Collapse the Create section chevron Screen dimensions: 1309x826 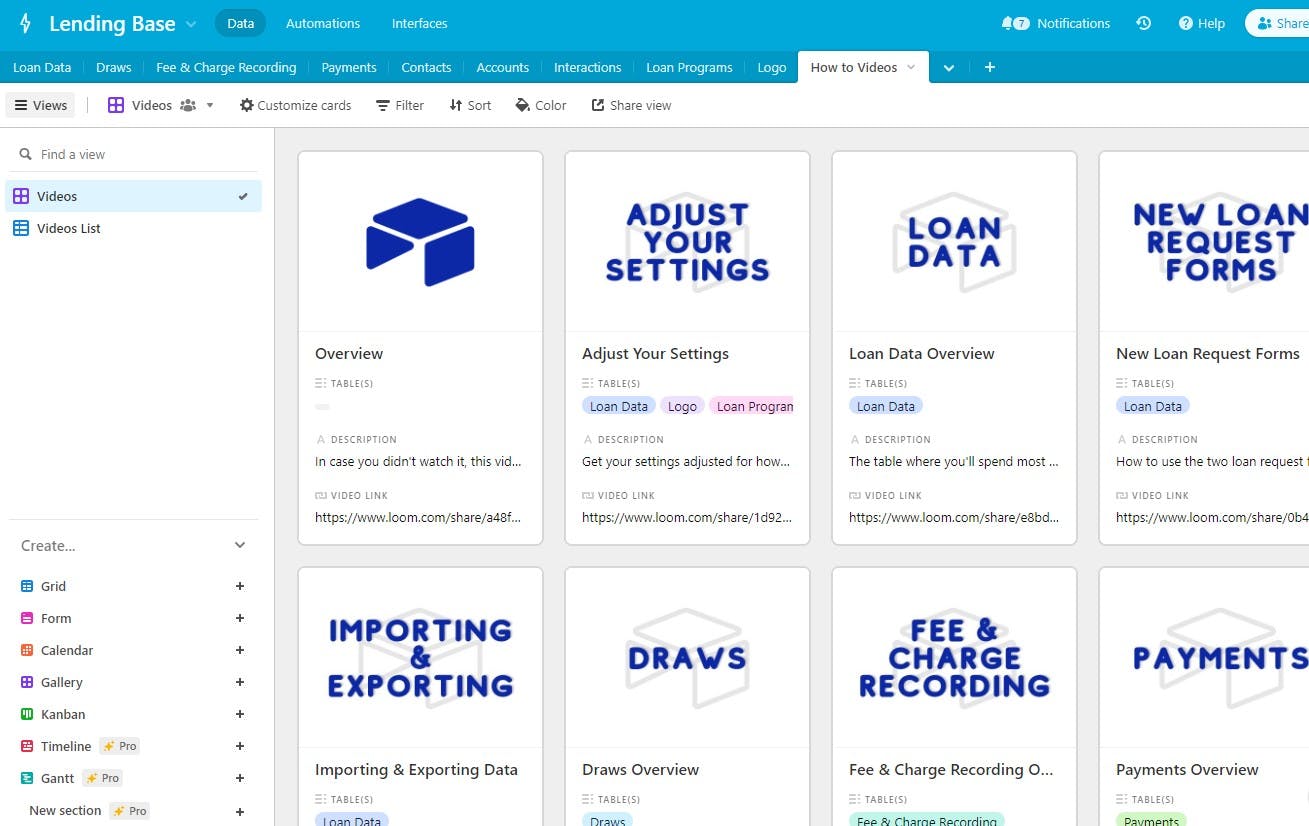pyautogui.click(x=240, y=545)
